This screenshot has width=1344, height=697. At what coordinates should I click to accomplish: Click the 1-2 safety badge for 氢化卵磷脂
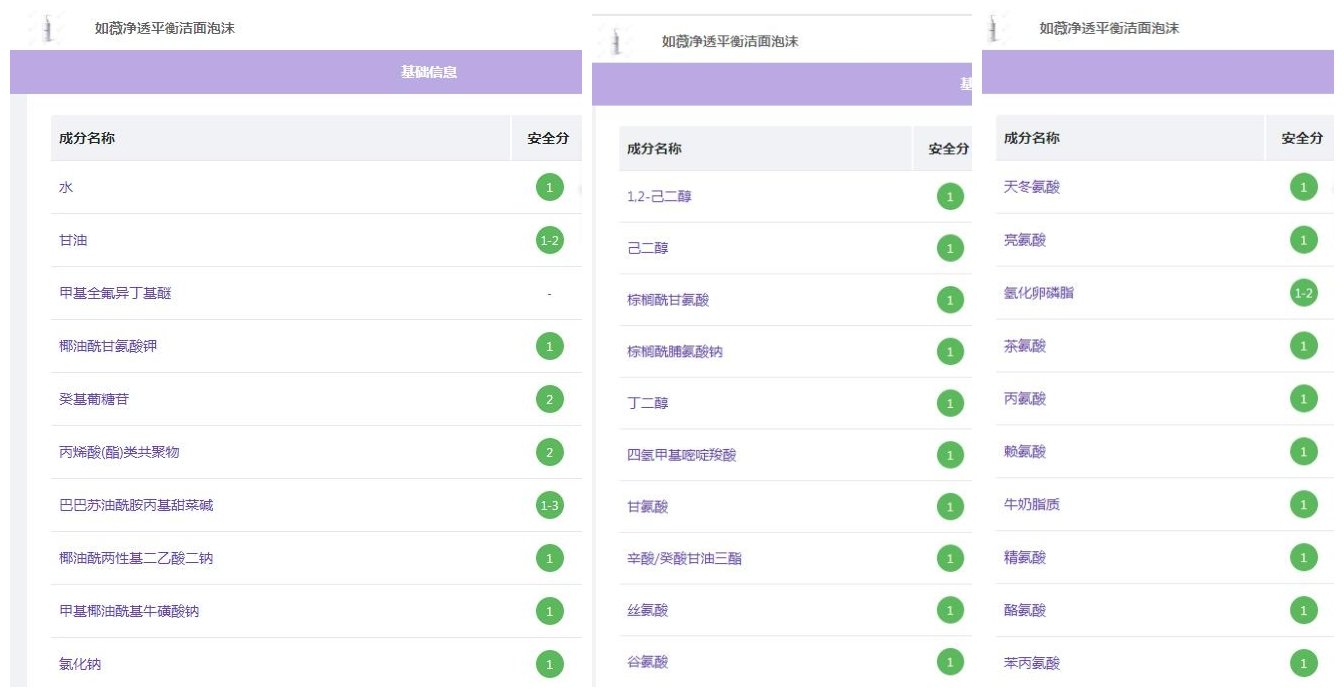pyautogui.click(x=1303, y=293)
